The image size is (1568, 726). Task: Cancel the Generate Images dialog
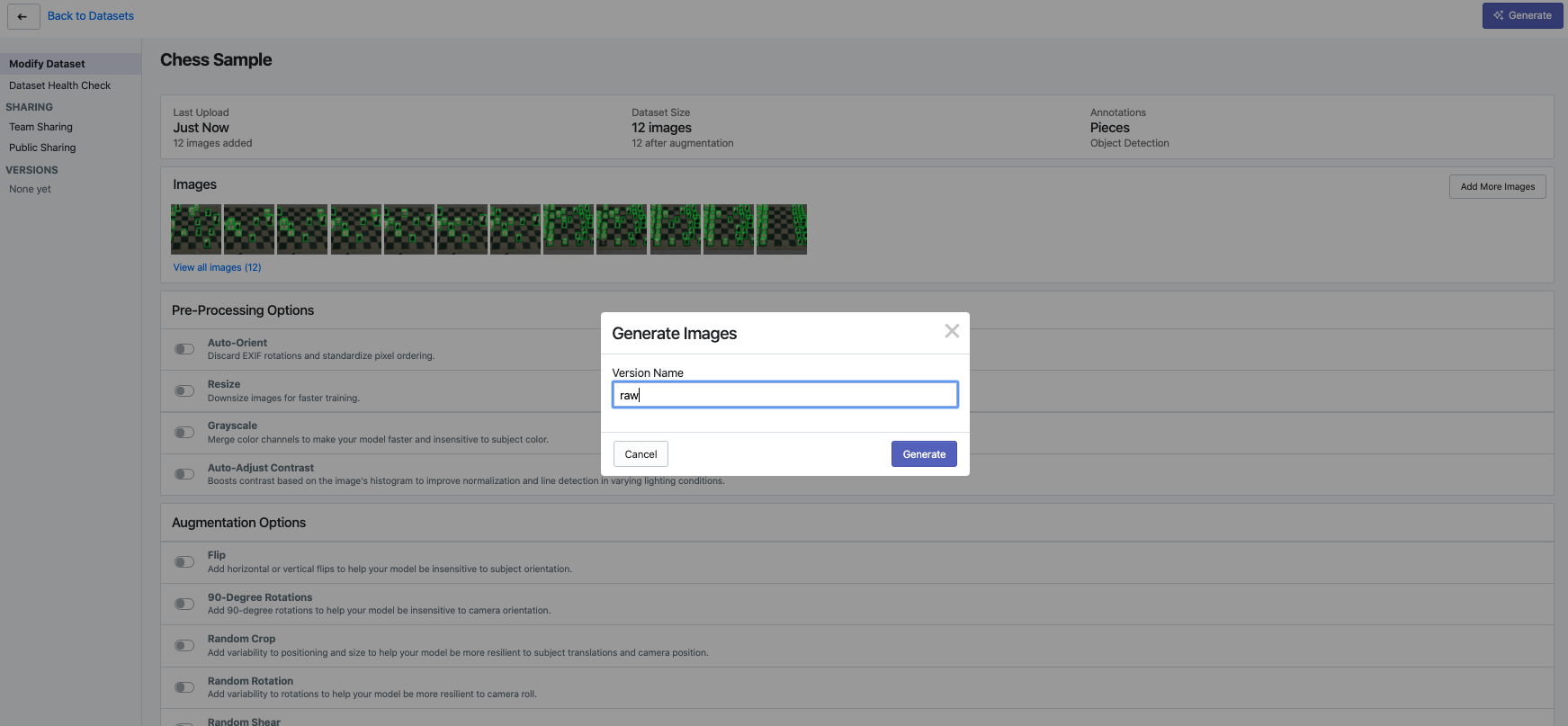pos(641,454)
